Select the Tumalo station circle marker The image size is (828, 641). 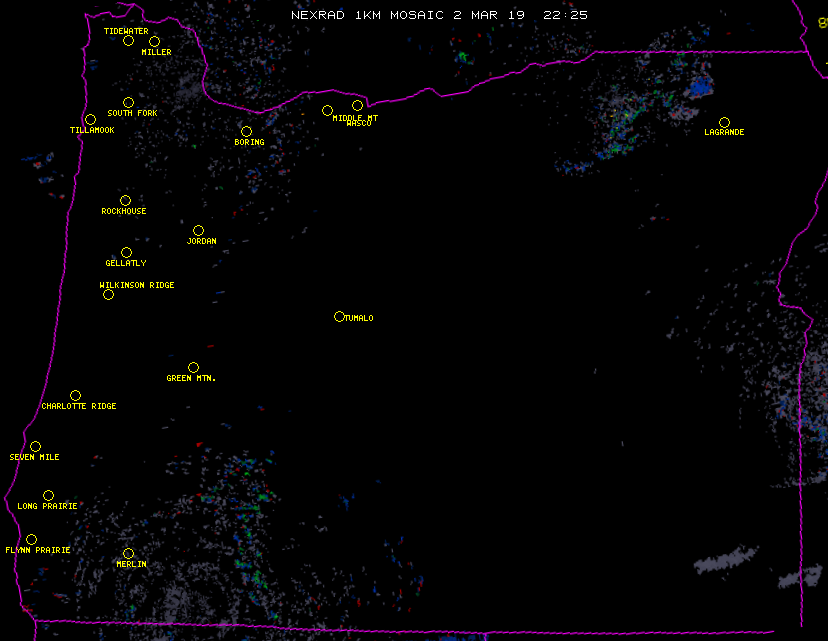339,317
